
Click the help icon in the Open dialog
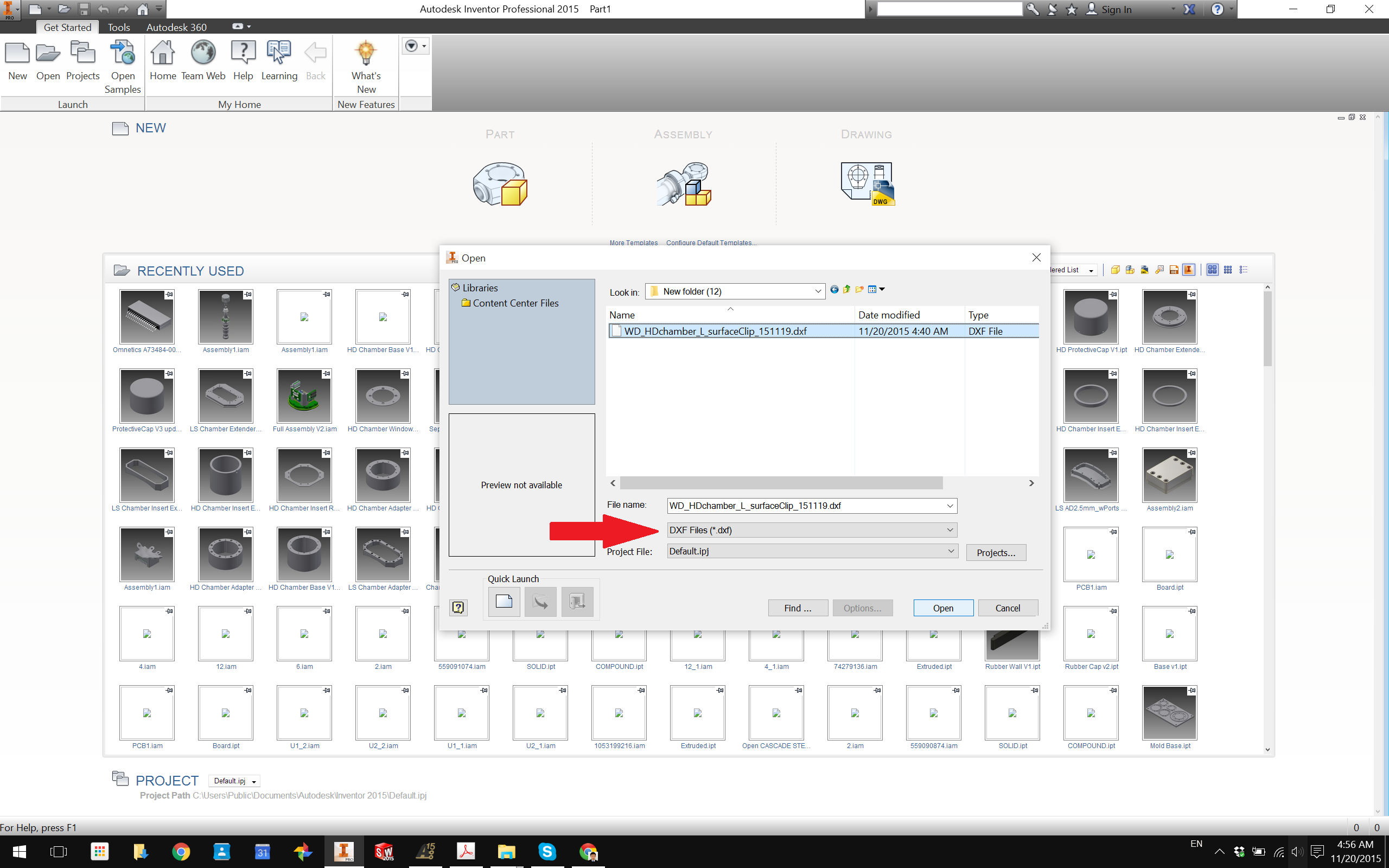[458, 608]
